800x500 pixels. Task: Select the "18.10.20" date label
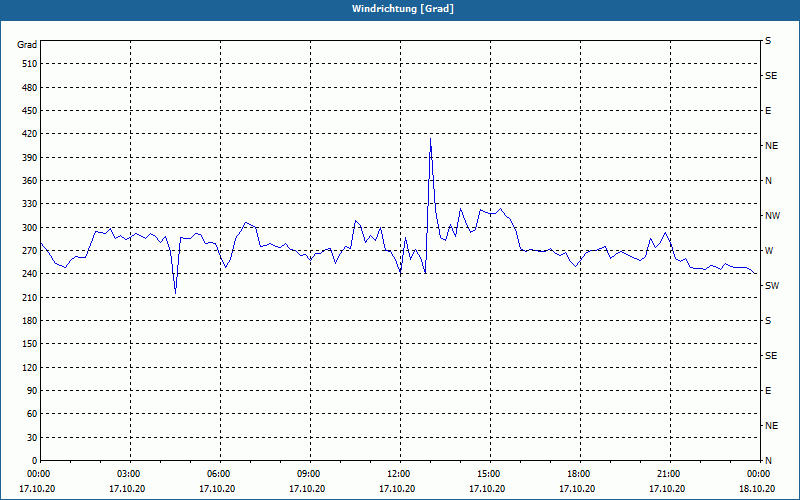point(757,489)
